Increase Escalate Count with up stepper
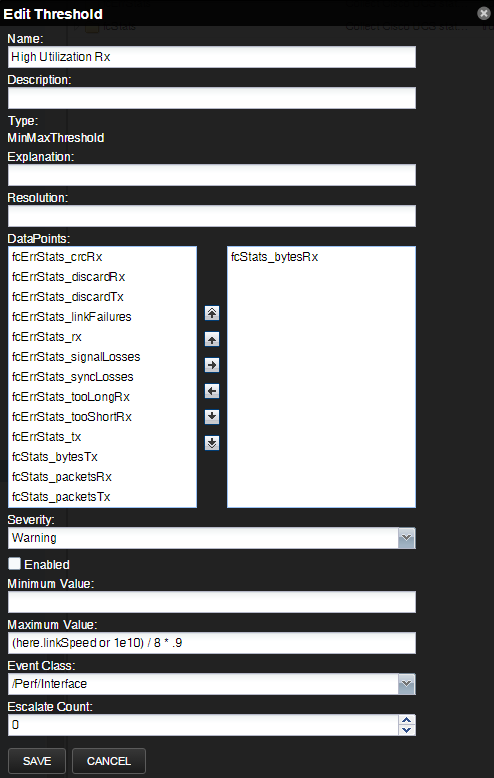The image size is (494, 778). tap(407, 720)
